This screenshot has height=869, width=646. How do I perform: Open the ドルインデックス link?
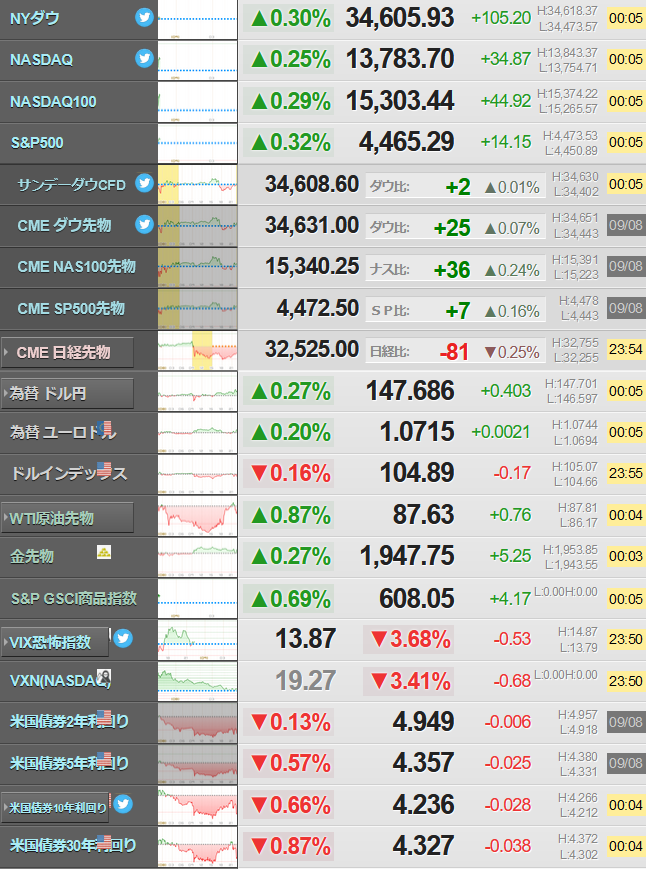click(x=69, y=473)
